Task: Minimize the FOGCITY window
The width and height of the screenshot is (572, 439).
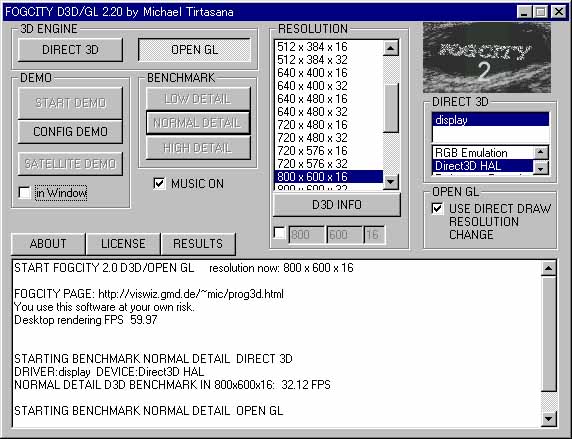Action: (x=524, y=12)
